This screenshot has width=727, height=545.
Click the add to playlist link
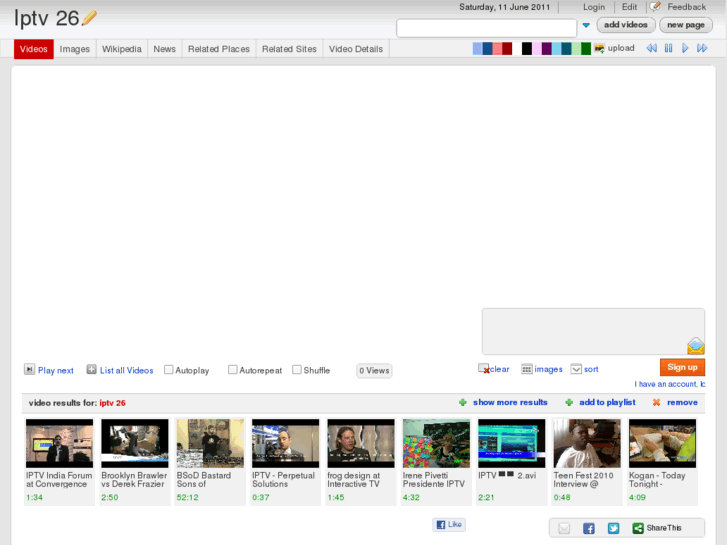607,402
